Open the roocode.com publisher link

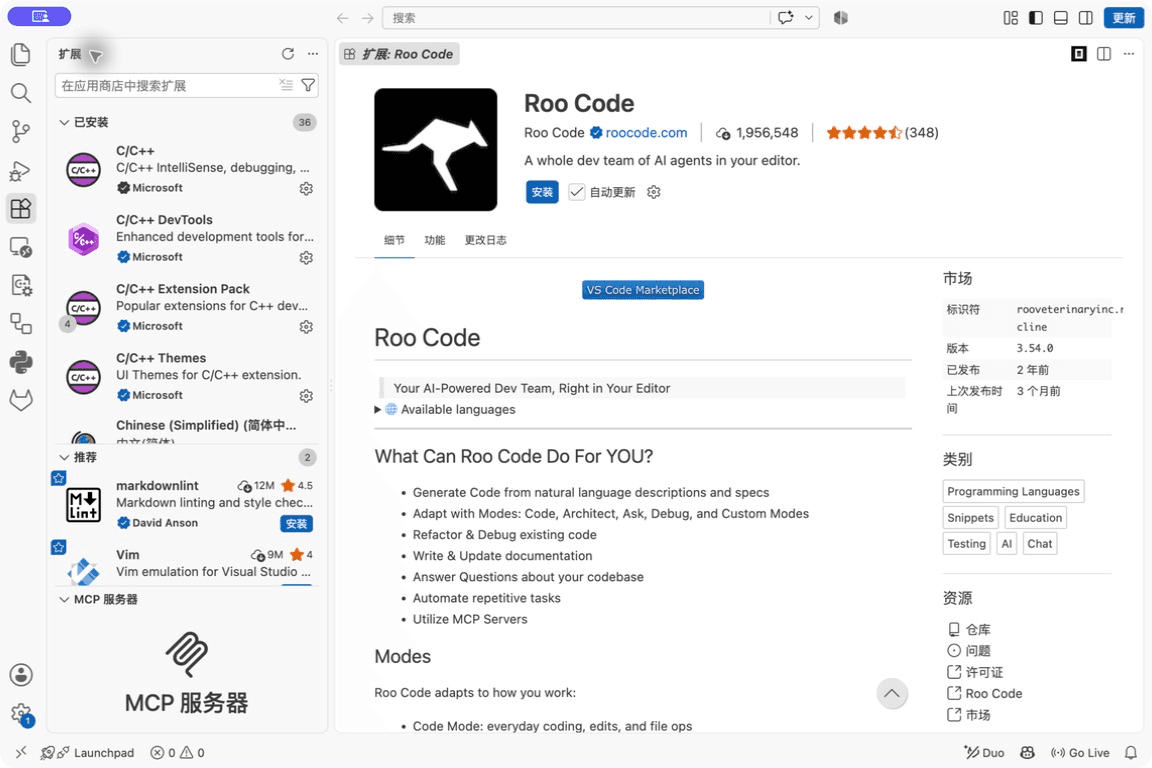click(x=647, y=132)
